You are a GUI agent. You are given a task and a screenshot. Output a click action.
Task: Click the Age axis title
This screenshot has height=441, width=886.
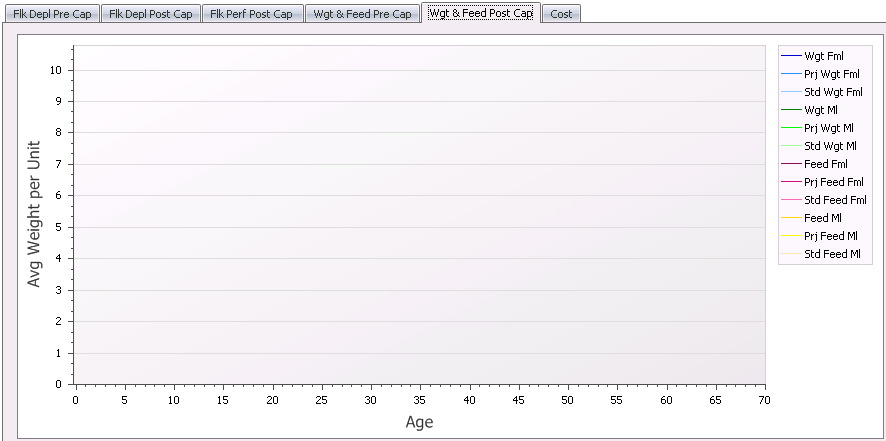coord(419,422)
